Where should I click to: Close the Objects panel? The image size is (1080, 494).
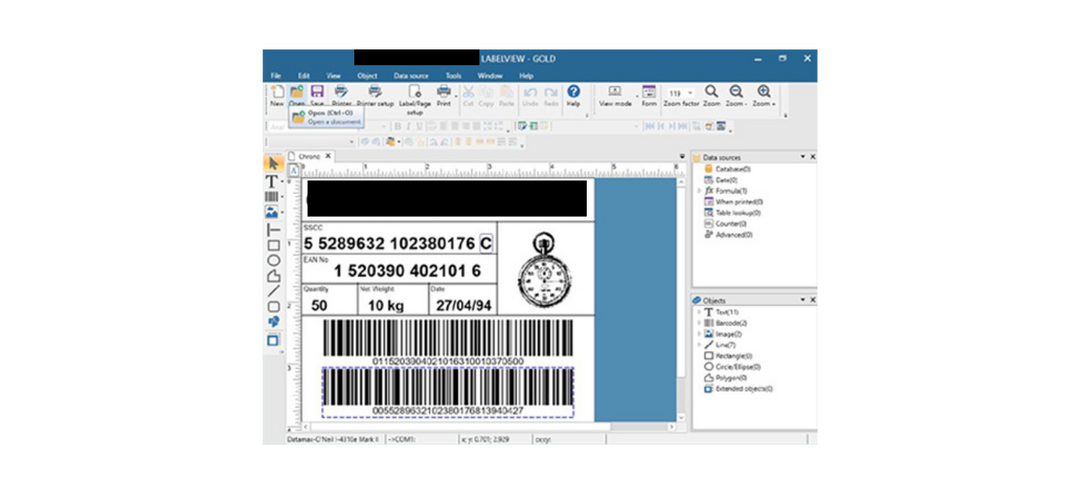click(x=813, y=300)
